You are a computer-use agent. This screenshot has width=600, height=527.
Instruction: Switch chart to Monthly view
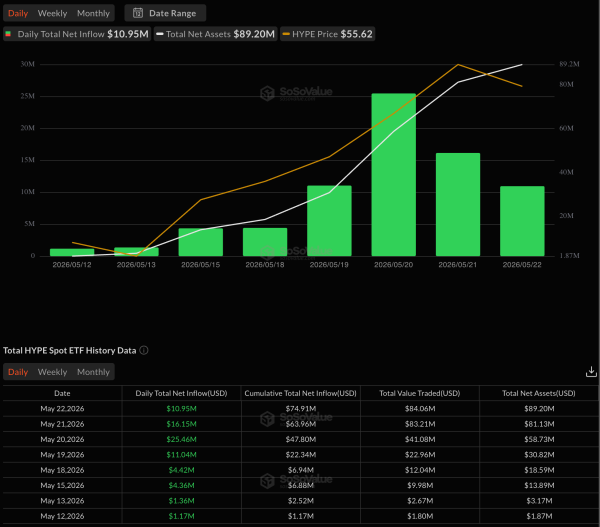tap(93, 13)
